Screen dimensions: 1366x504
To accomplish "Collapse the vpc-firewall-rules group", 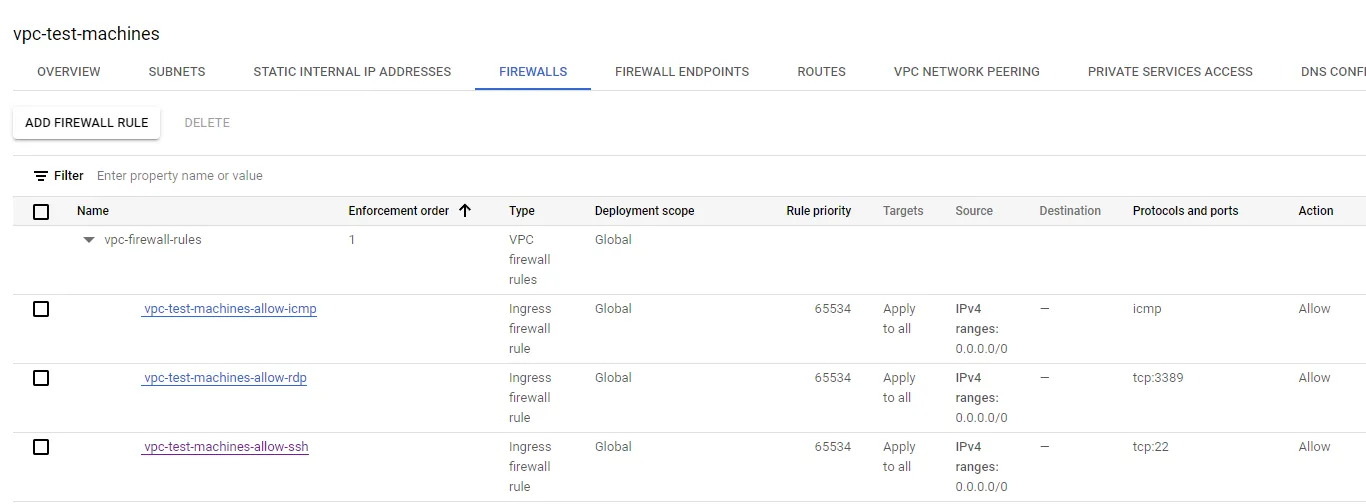I will click(x=89, y=240).
